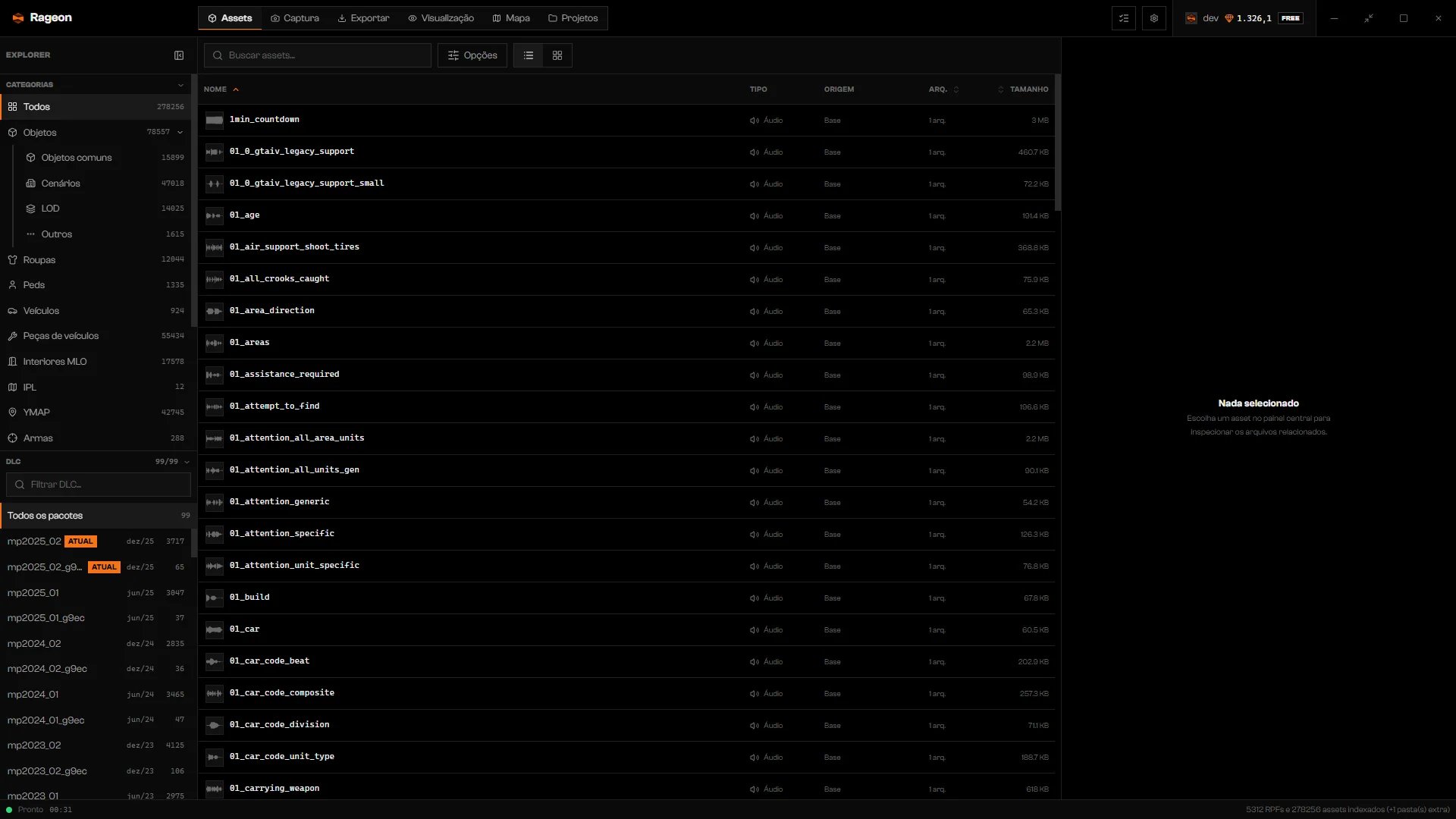
Task: Select the Veículos category
Action: tap(96, 311)
